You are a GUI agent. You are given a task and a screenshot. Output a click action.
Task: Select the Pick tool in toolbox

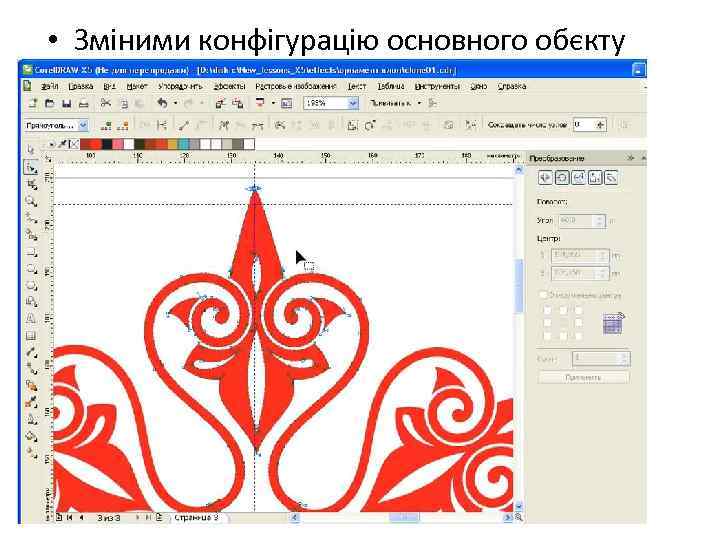pyautogui.click(x=31, y=150)
